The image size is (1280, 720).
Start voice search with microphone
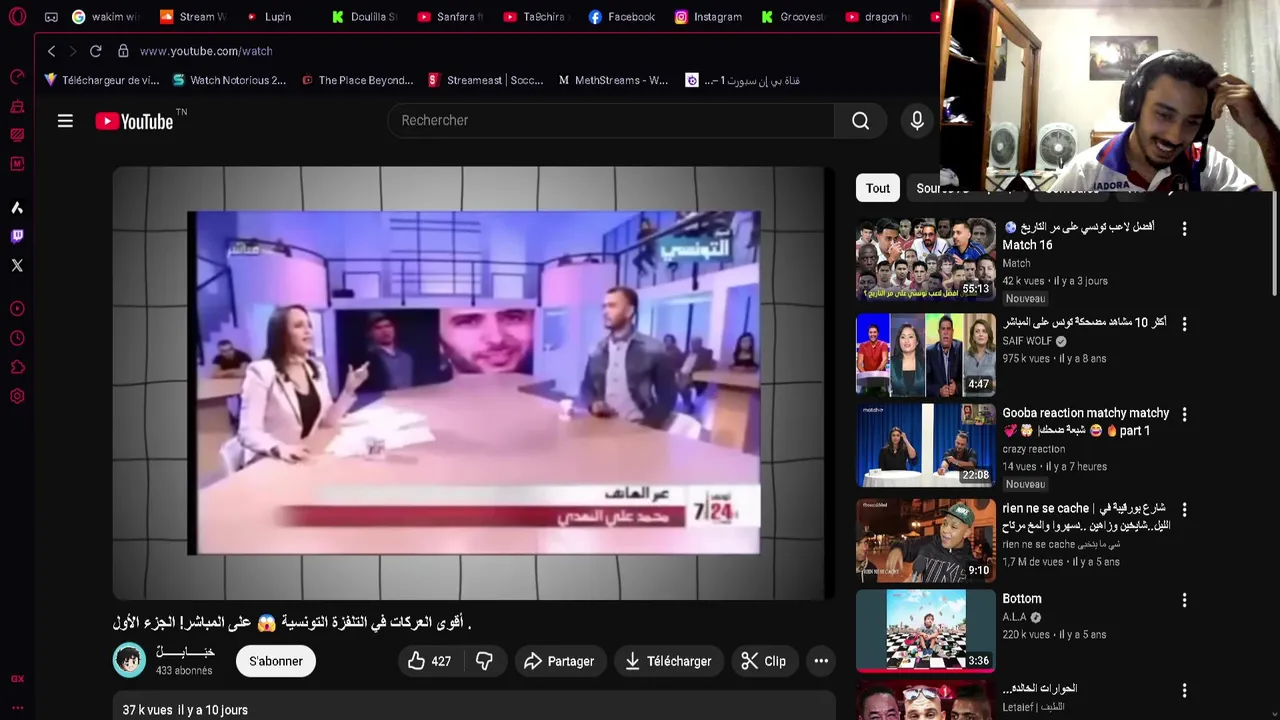coord(917,121)
